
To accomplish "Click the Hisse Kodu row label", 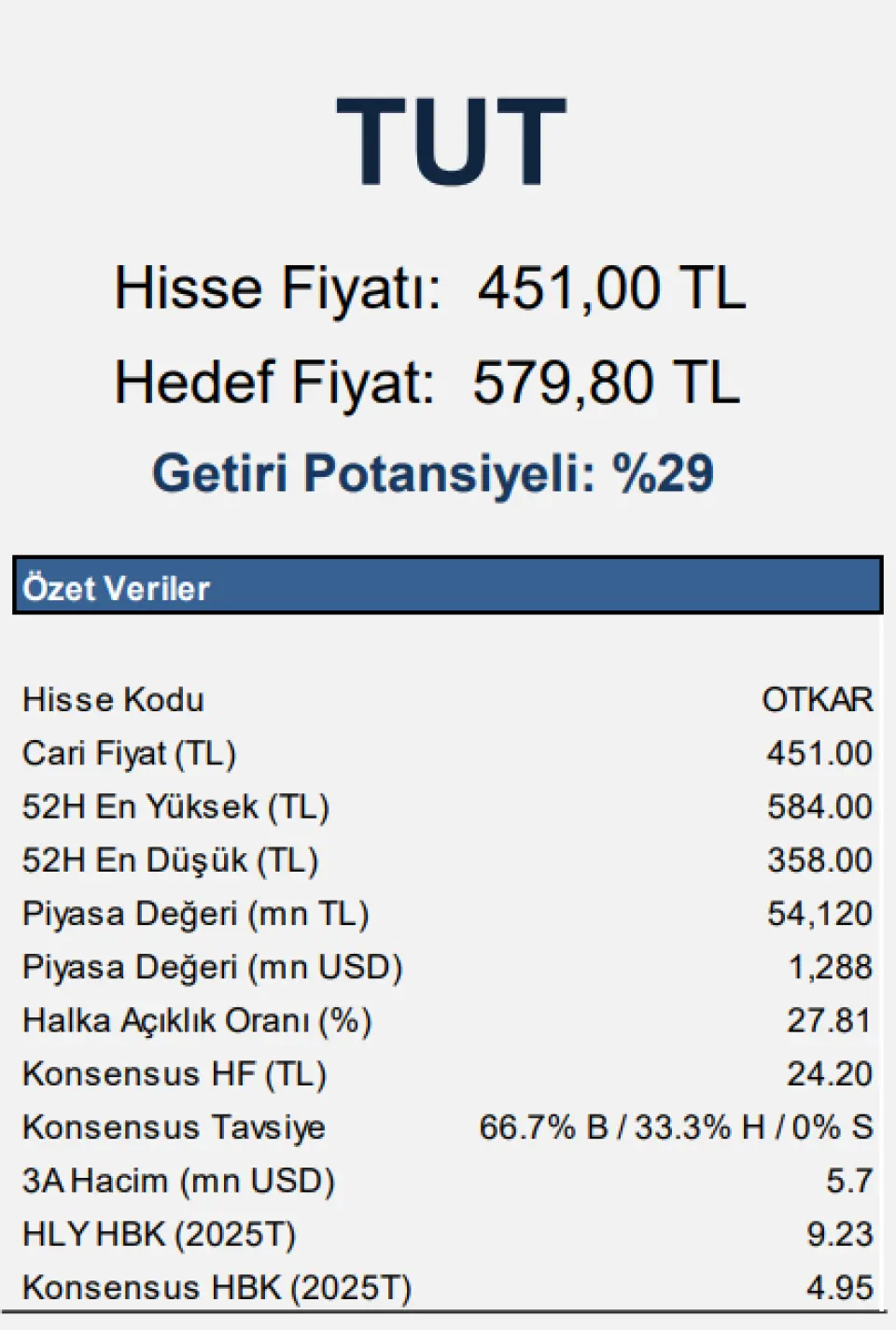I will 113,700.
